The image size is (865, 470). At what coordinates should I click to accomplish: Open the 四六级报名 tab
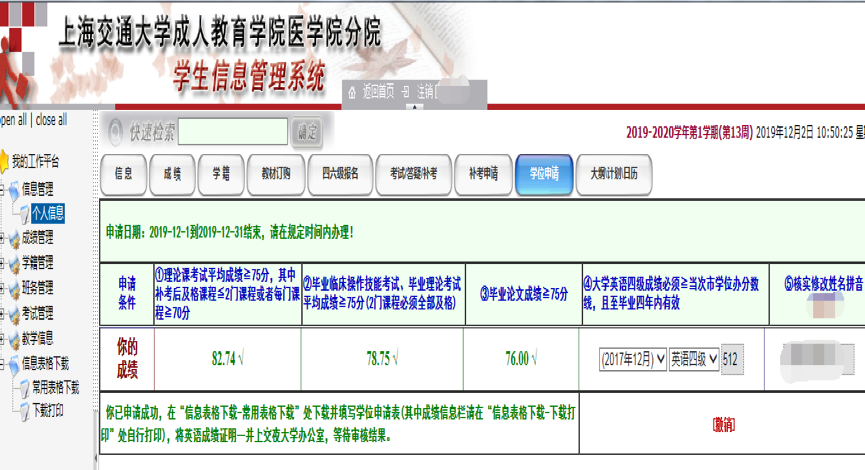[340, 174]
